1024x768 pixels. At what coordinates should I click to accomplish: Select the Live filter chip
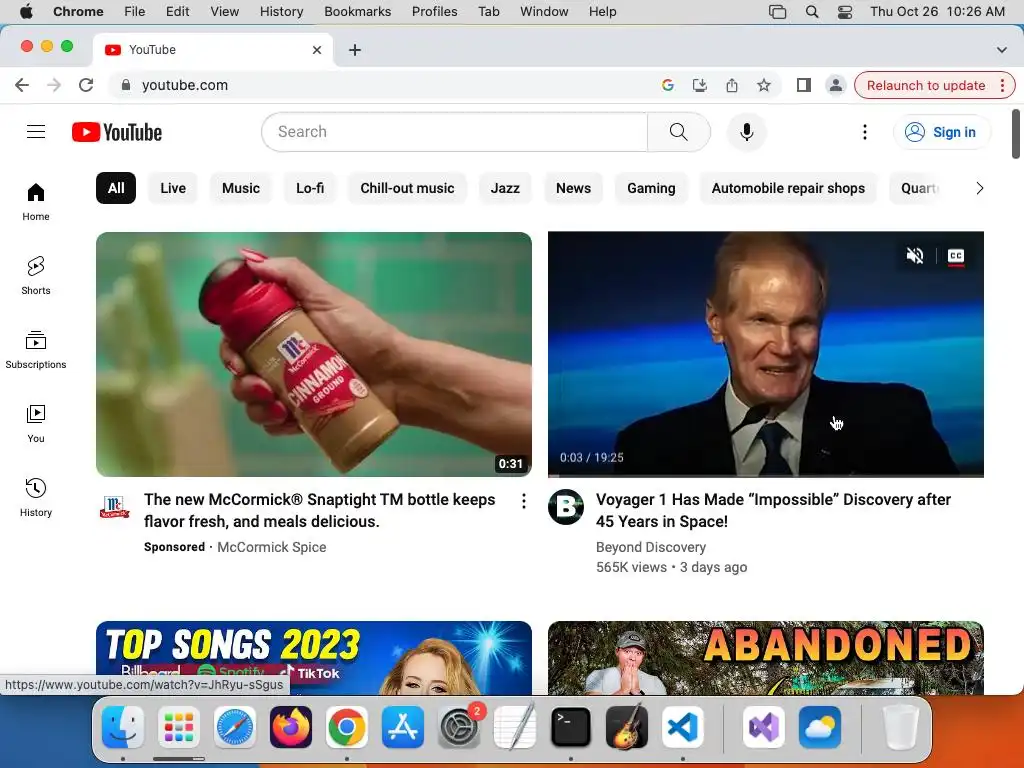(173, 188)
